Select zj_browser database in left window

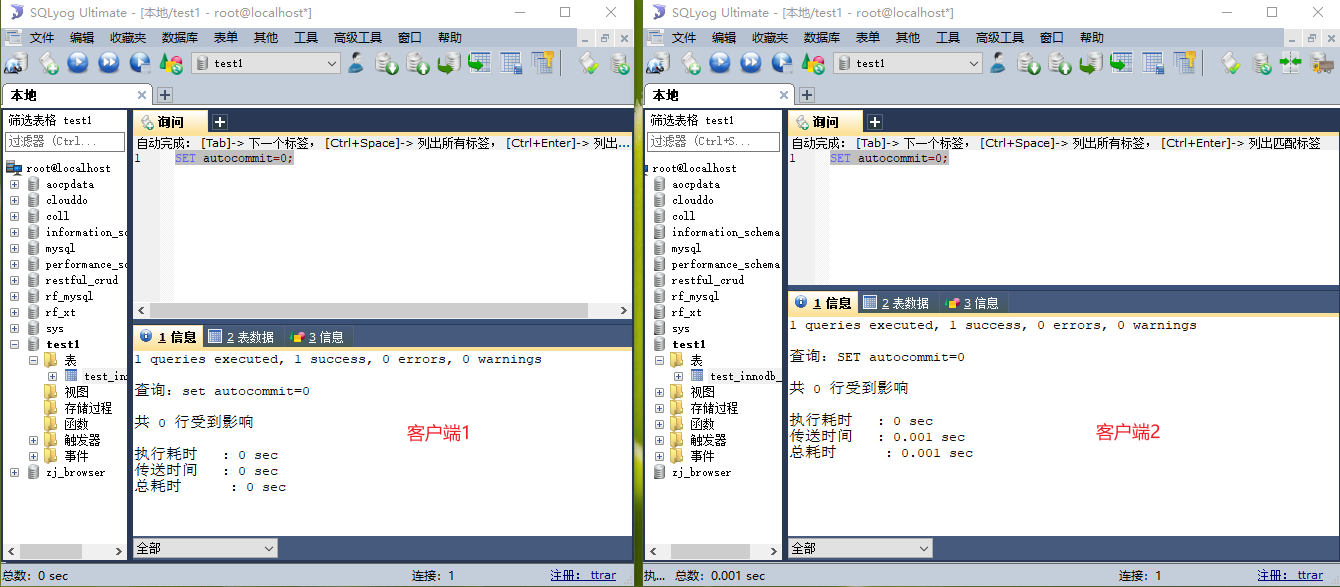75,472
